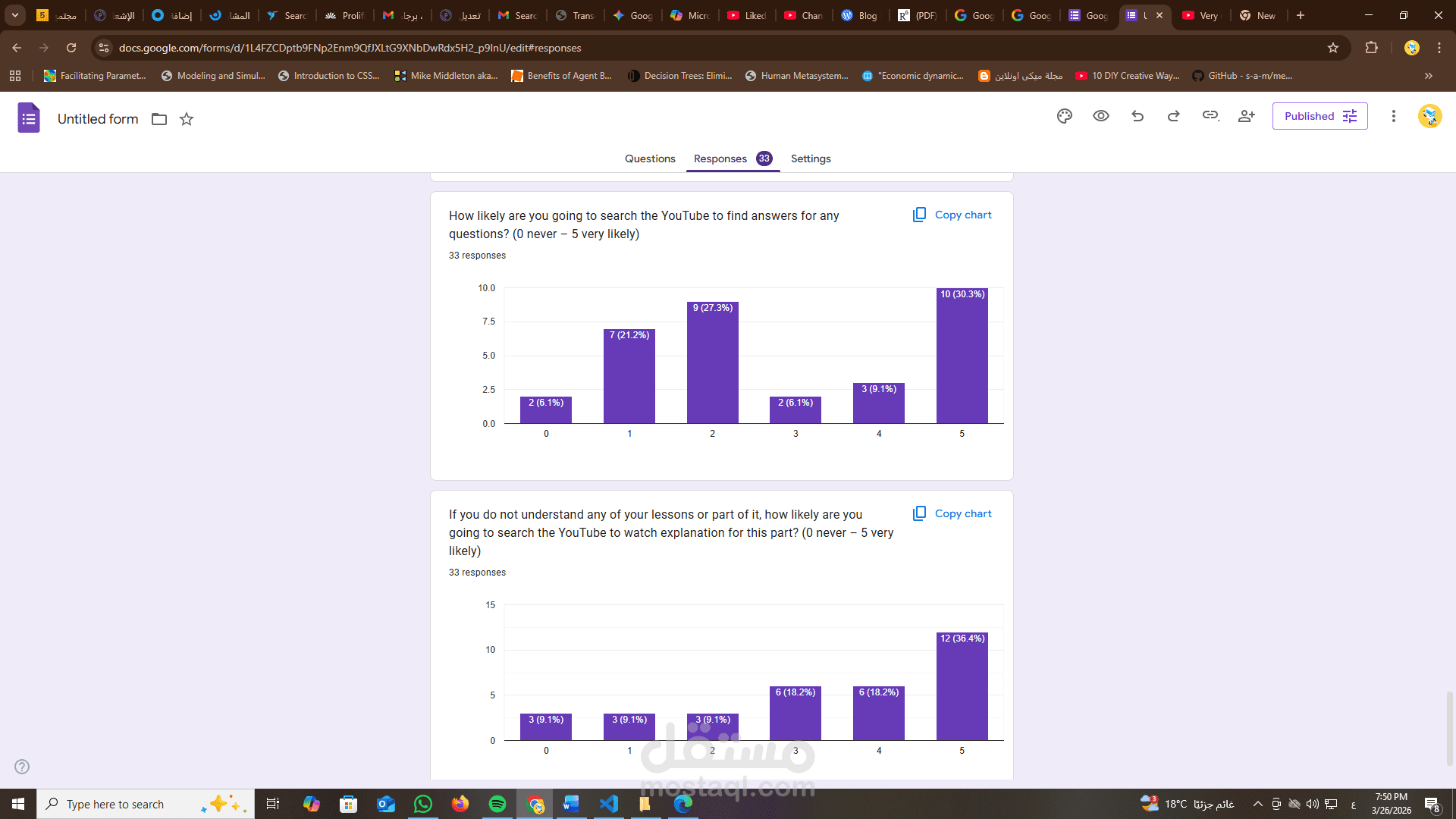The width and height of the screenshot is (1456, 819).
Task: Move form to folder icon
Action: pos(159,119)
